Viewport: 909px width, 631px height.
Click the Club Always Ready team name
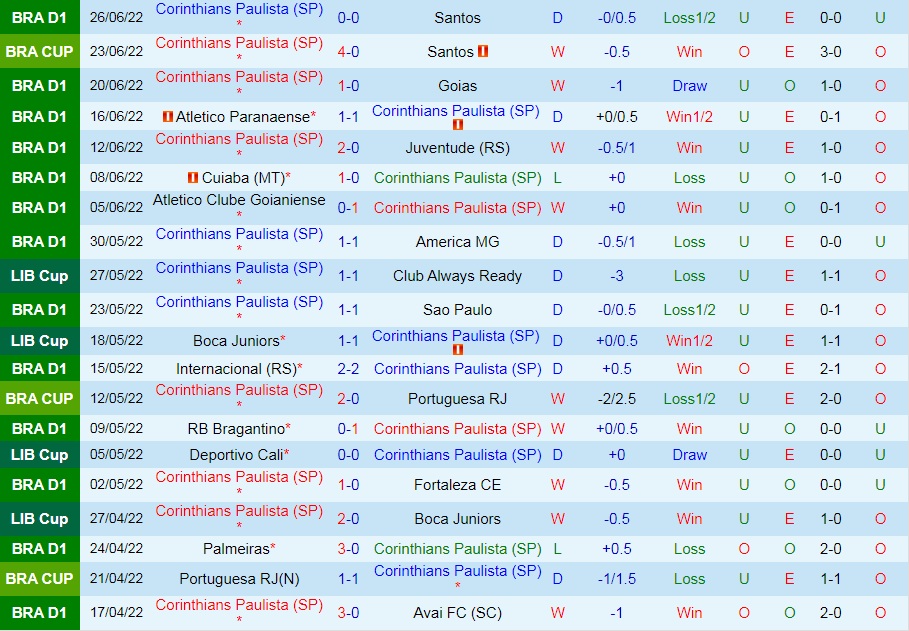coord(457,275)
